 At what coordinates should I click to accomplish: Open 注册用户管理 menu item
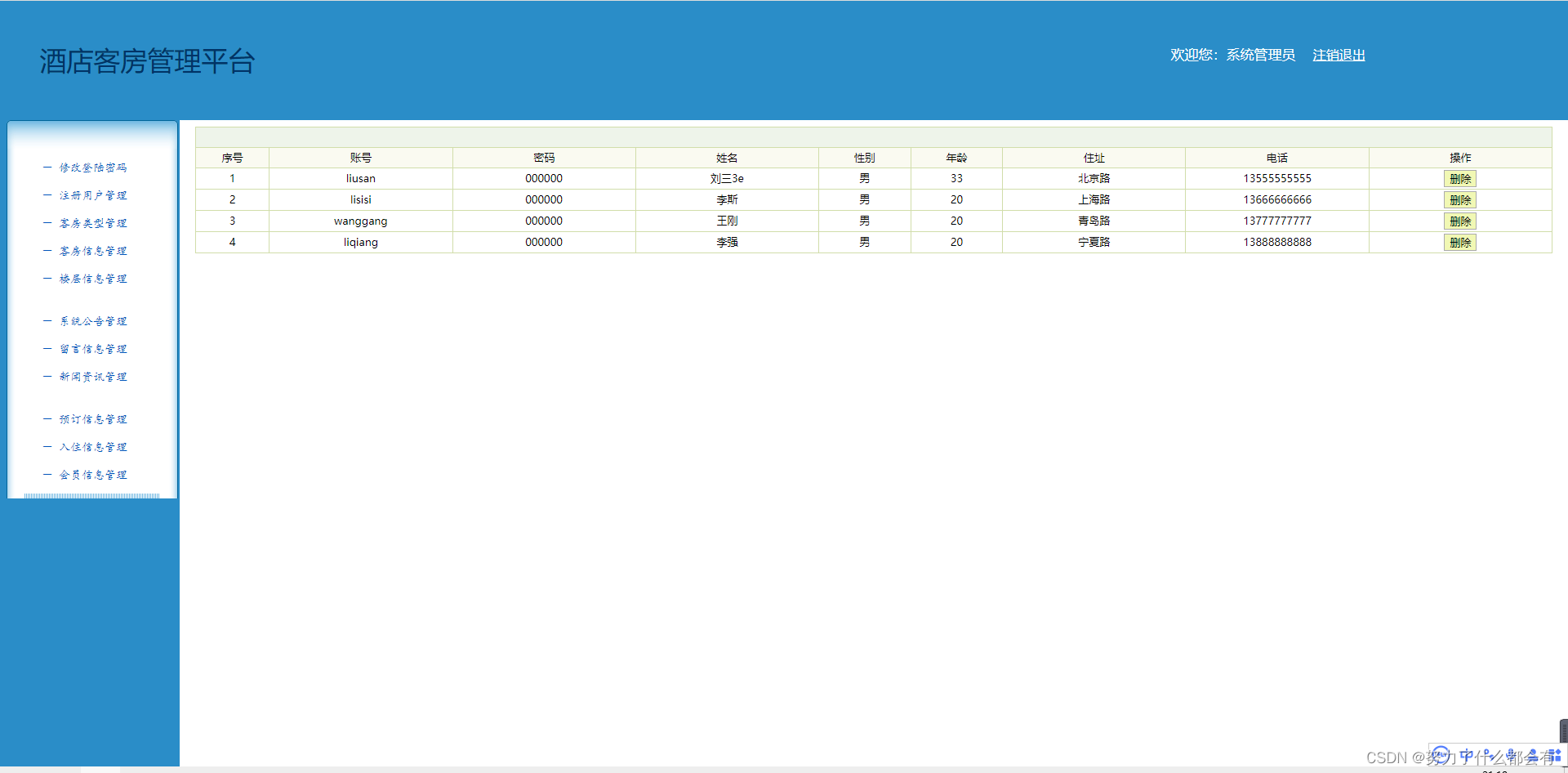pyautogui.click(x=93, y=195)
